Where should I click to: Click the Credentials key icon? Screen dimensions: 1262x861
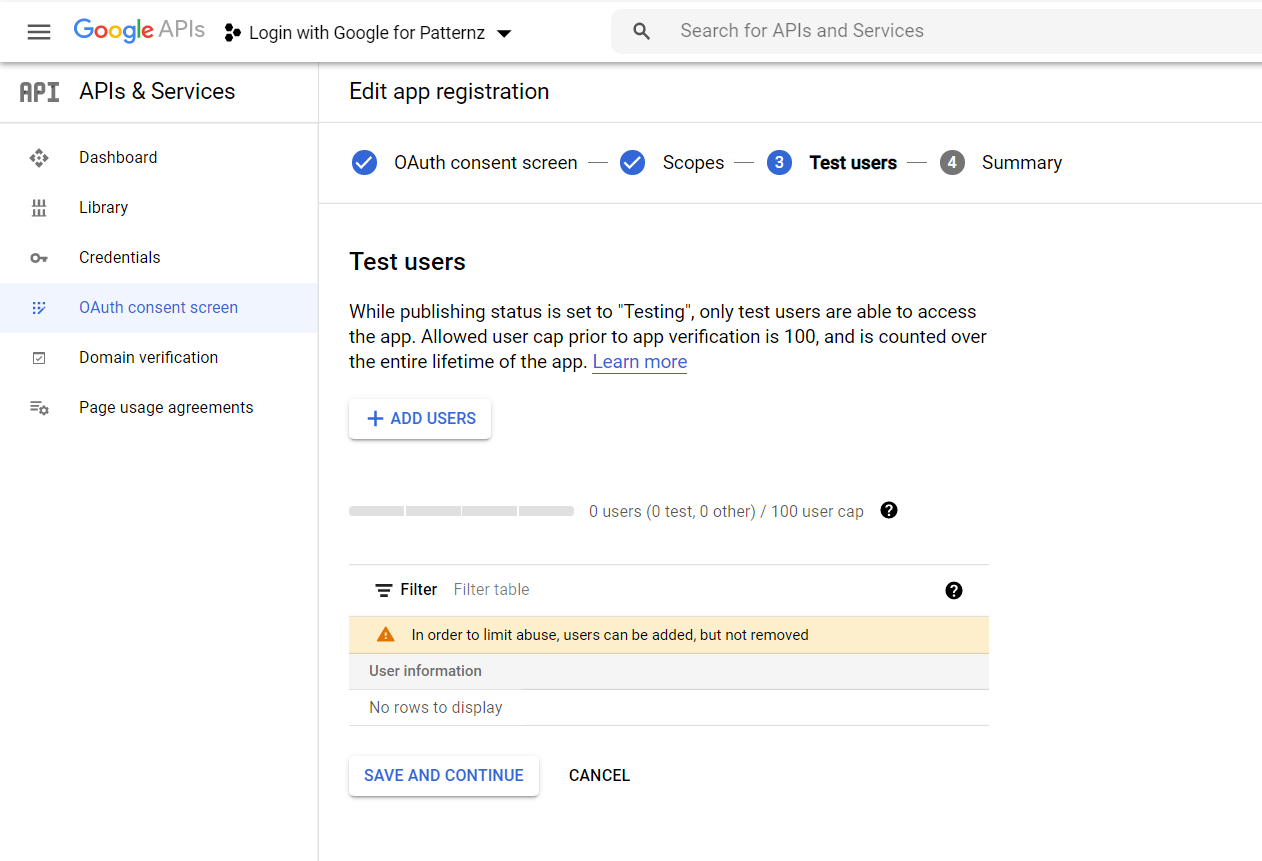[39, 258]
